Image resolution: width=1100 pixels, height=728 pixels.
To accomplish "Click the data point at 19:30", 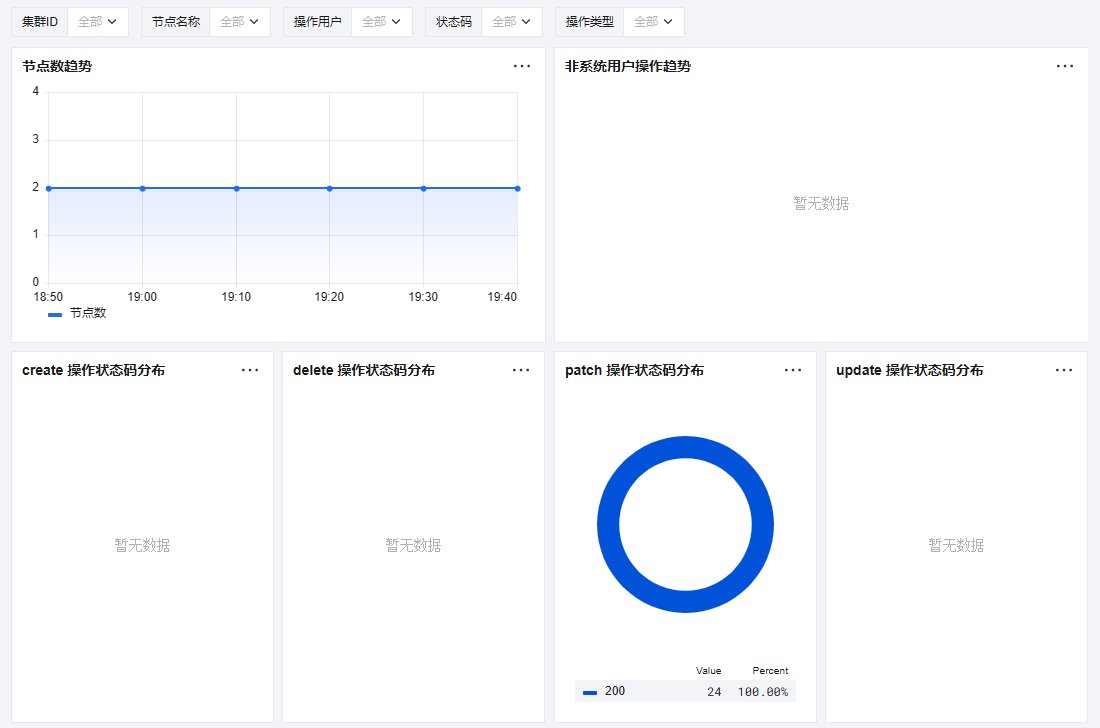I will pyautogui.click(x=424, y=188).
